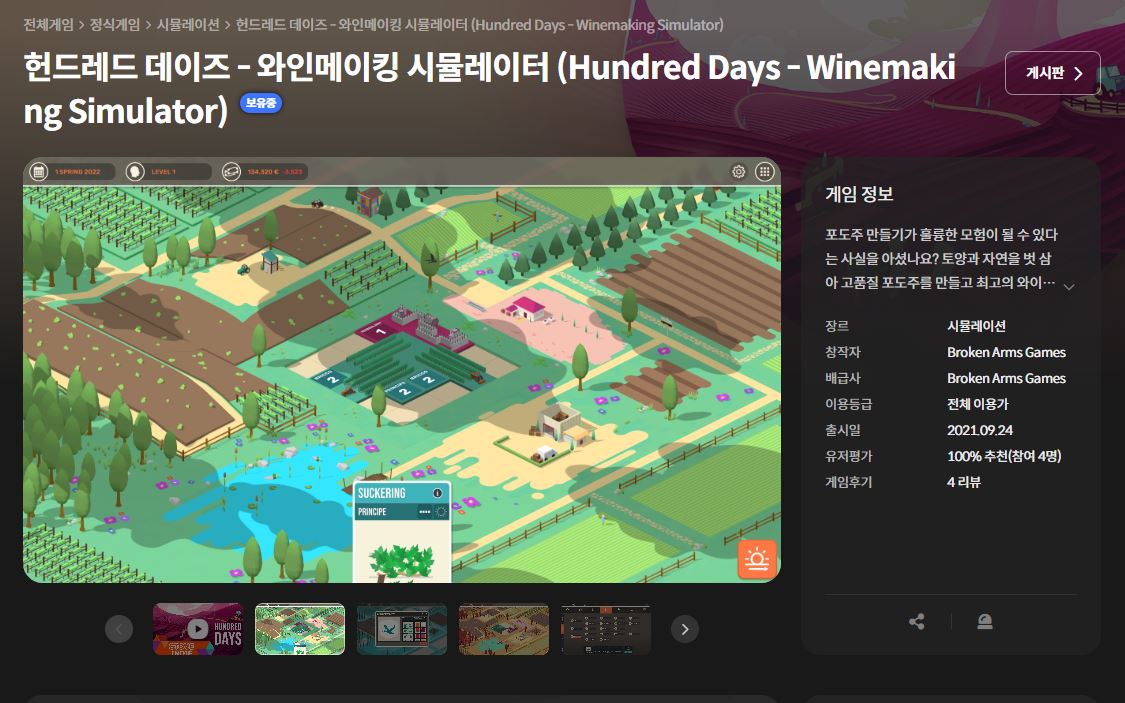
Task: Click the orange sunrise icon in screenshot
Action: click(758, 559)
